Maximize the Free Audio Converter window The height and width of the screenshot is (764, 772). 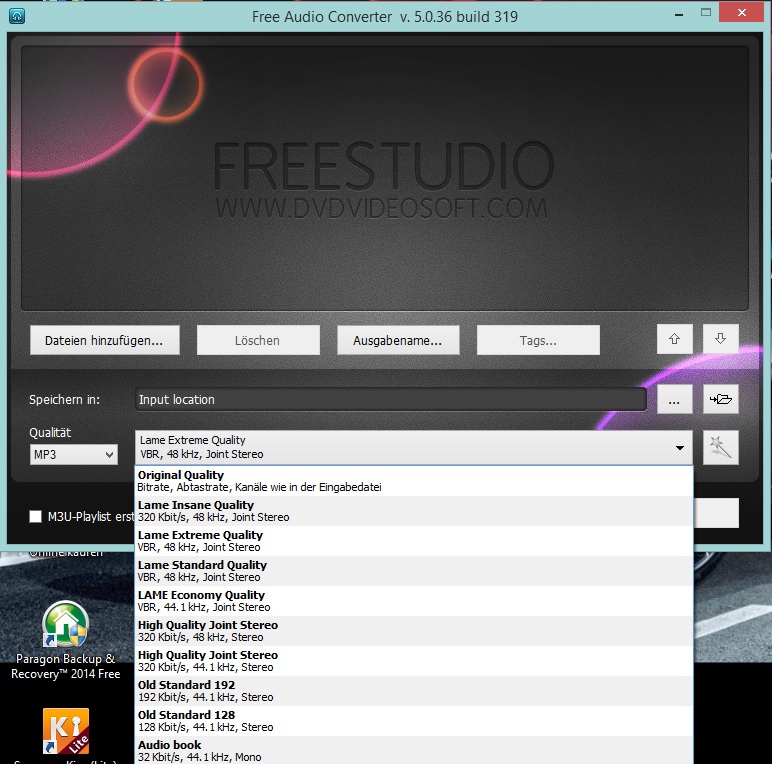coord(706,13)
